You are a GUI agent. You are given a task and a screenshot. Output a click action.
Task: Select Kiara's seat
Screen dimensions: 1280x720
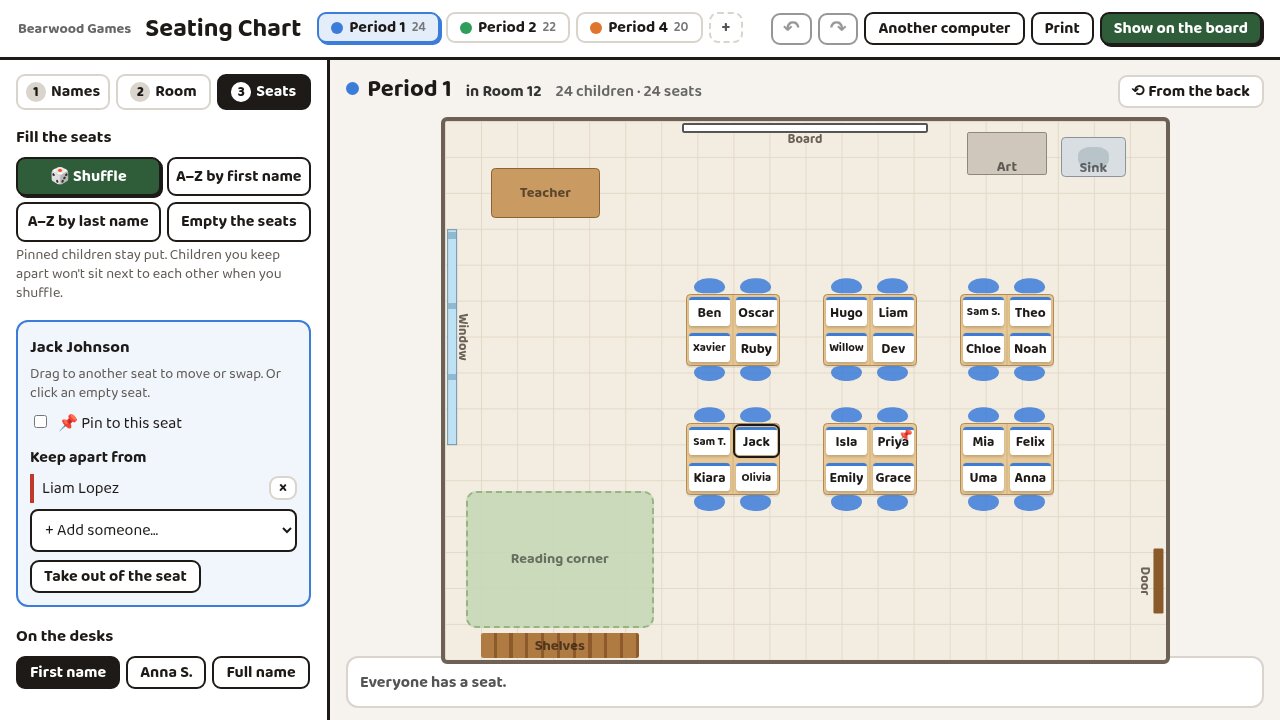709,477
